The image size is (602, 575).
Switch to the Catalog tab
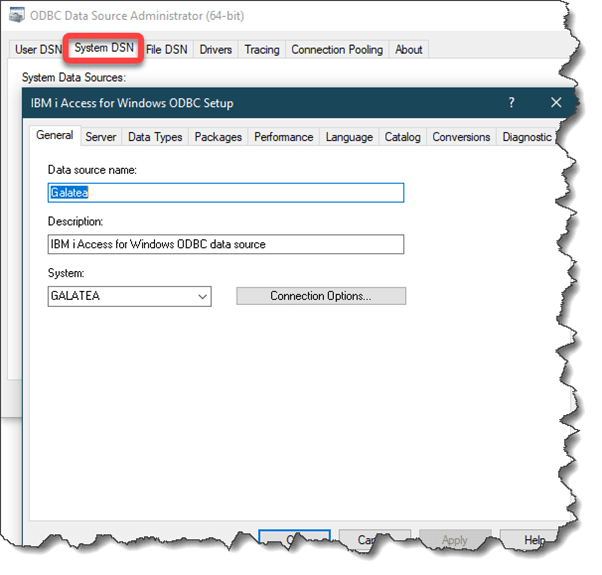coord(403,137)
